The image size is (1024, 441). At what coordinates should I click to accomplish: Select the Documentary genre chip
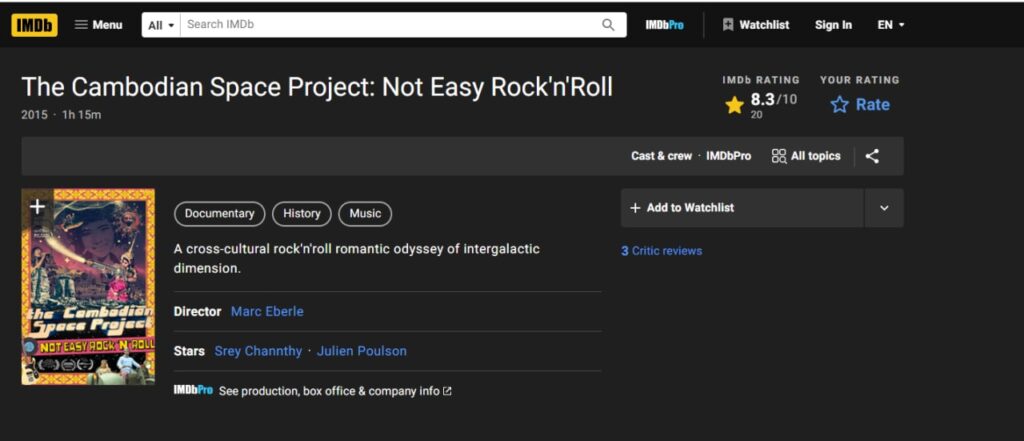[x=219, y=214]
